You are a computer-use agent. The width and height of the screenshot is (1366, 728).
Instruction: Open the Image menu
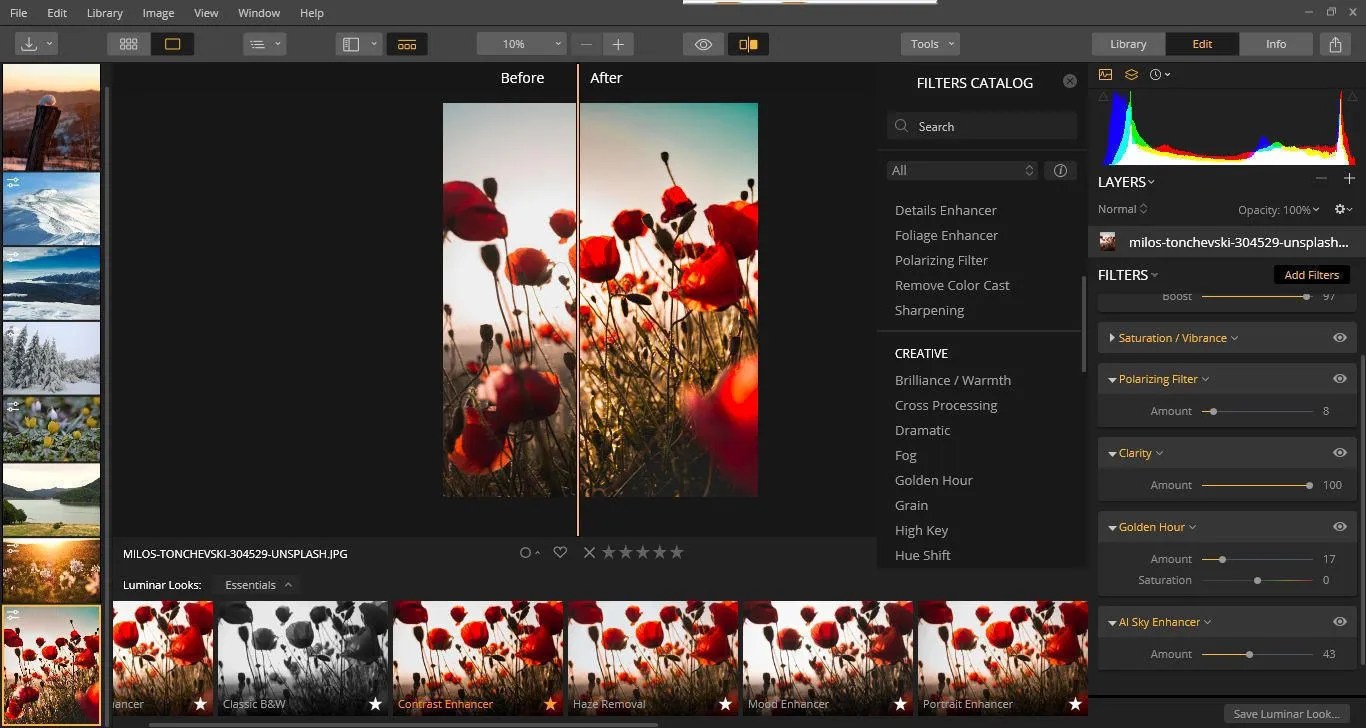[158, 13]
